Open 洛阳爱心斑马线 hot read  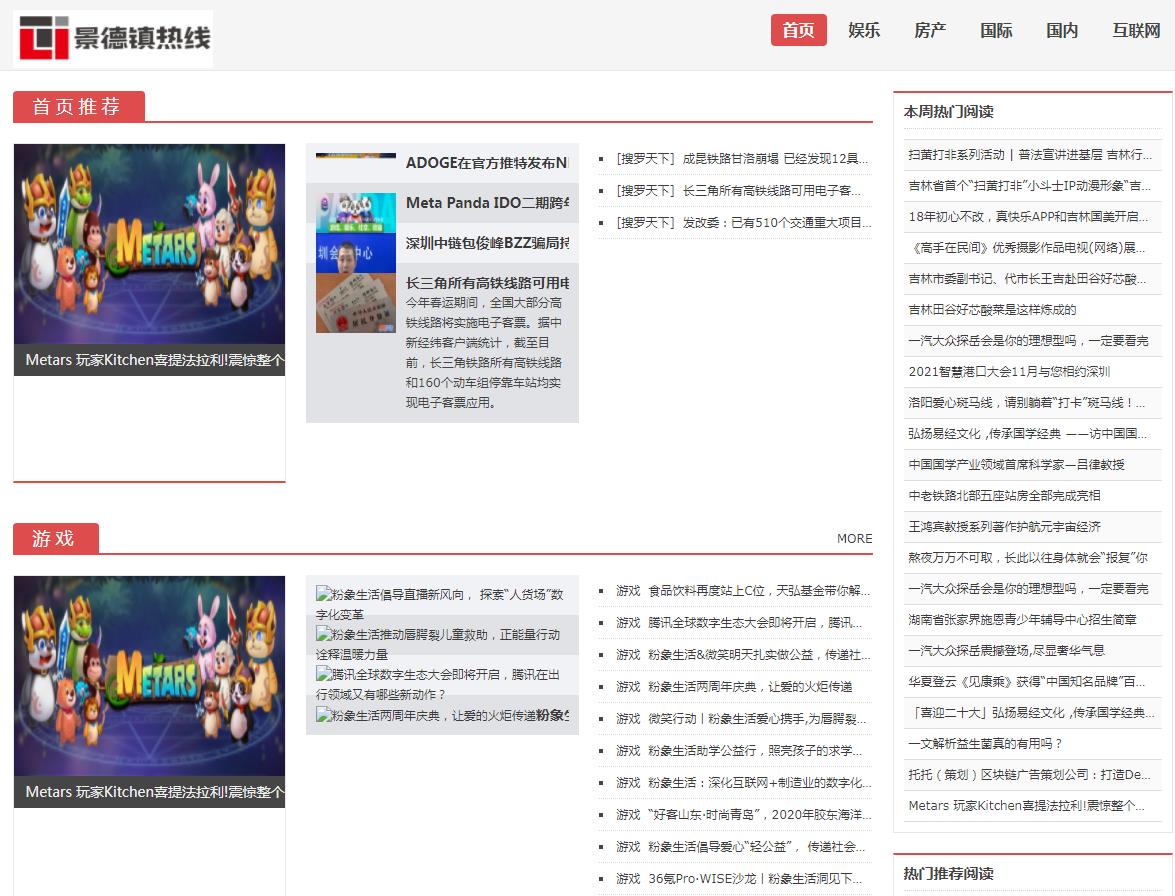[x=1027, y=402]
